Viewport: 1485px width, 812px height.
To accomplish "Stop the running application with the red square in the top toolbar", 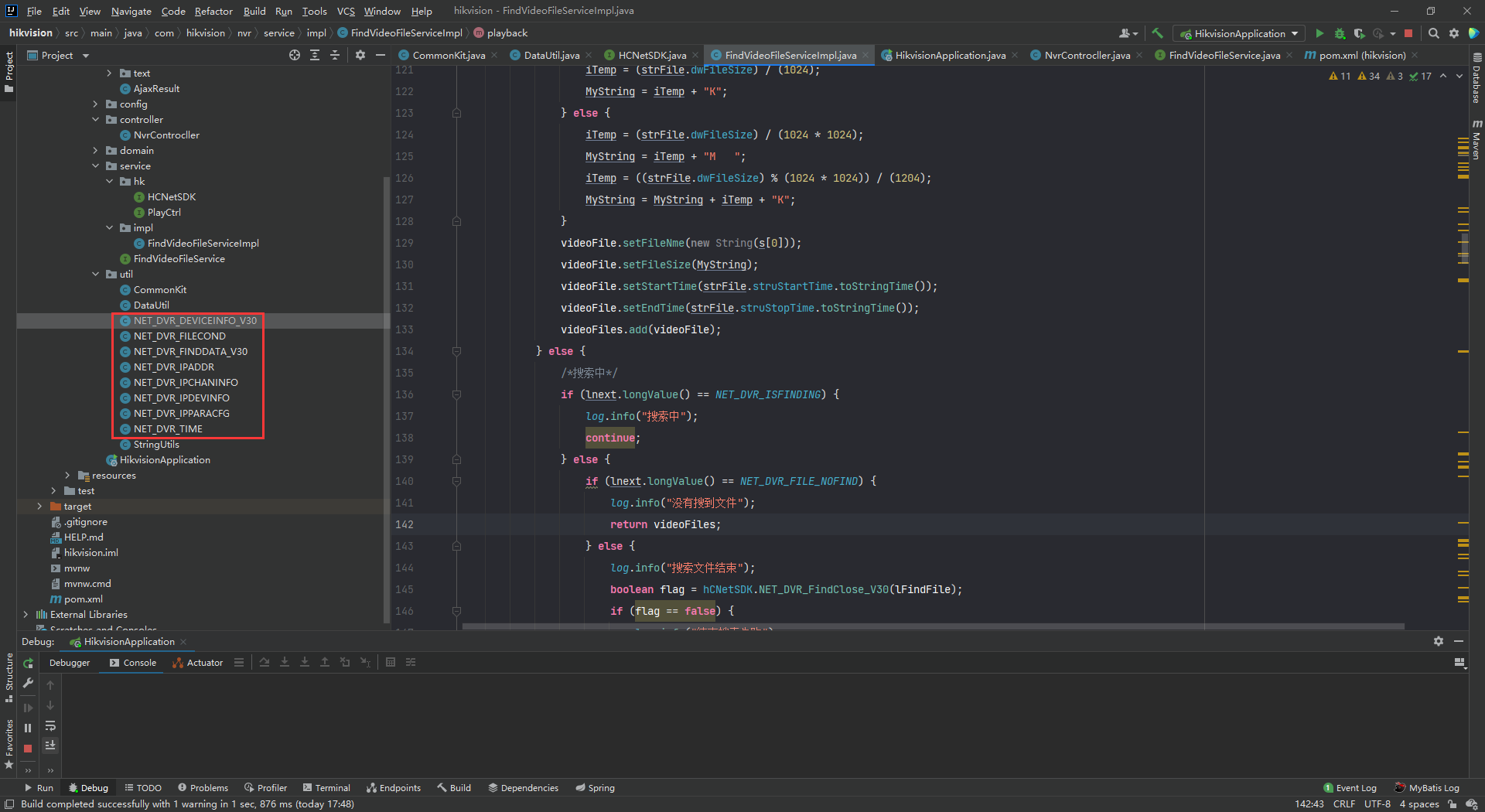I will click(1408, 33).
